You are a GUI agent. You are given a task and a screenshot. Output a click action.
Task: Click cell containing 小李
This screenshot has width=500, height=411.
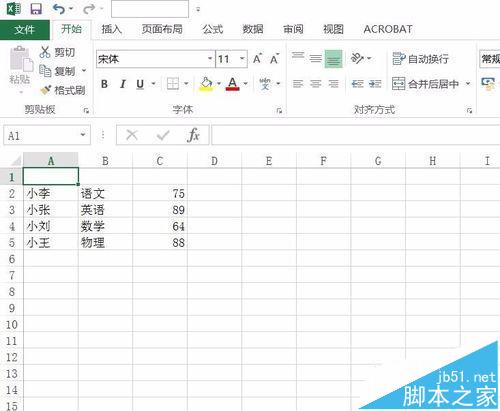click(x=51, y=193)
